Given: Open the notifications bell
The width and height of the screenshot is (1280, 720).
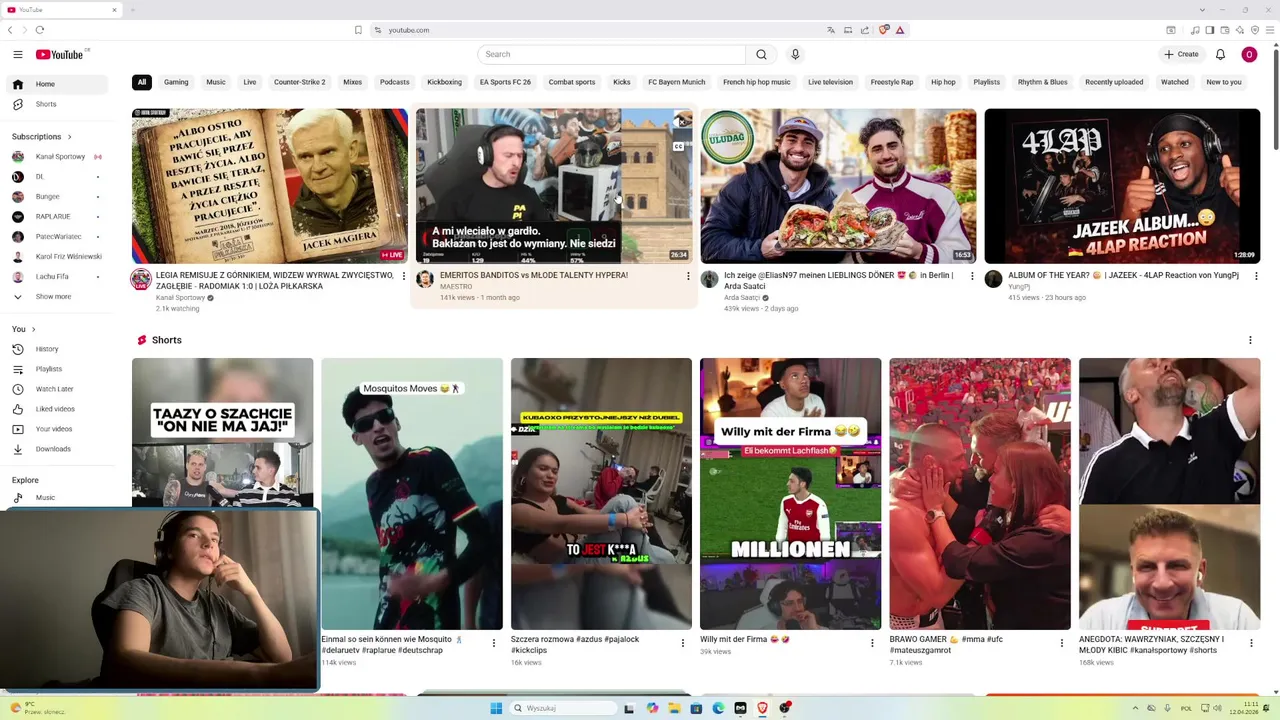Looking at the screenshot, I should coord(1220,54).
